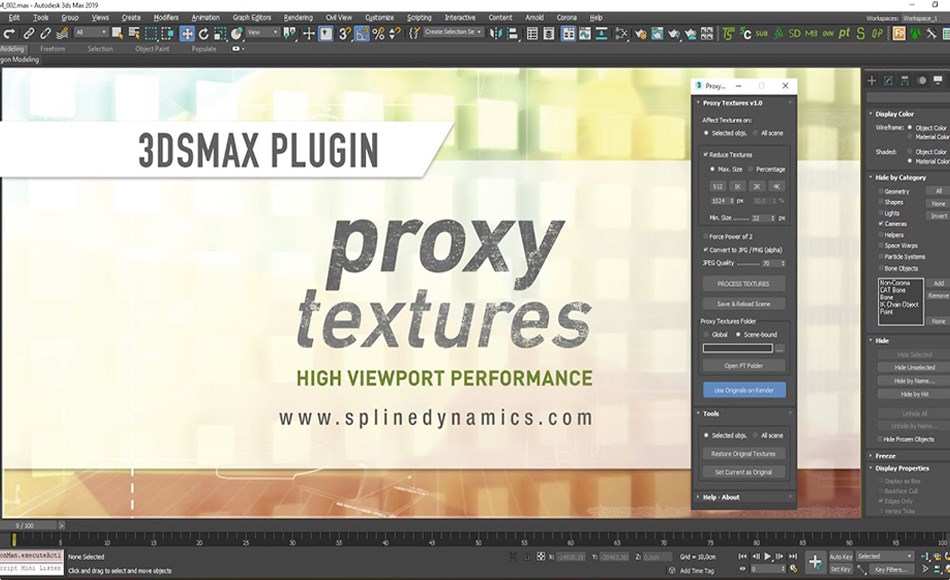Image resolution: width=950 pixels, height=580 pixels.
Task: Uncheck Convert to JPG/PNG (alpha)
Action: click(x=705, y=249)
